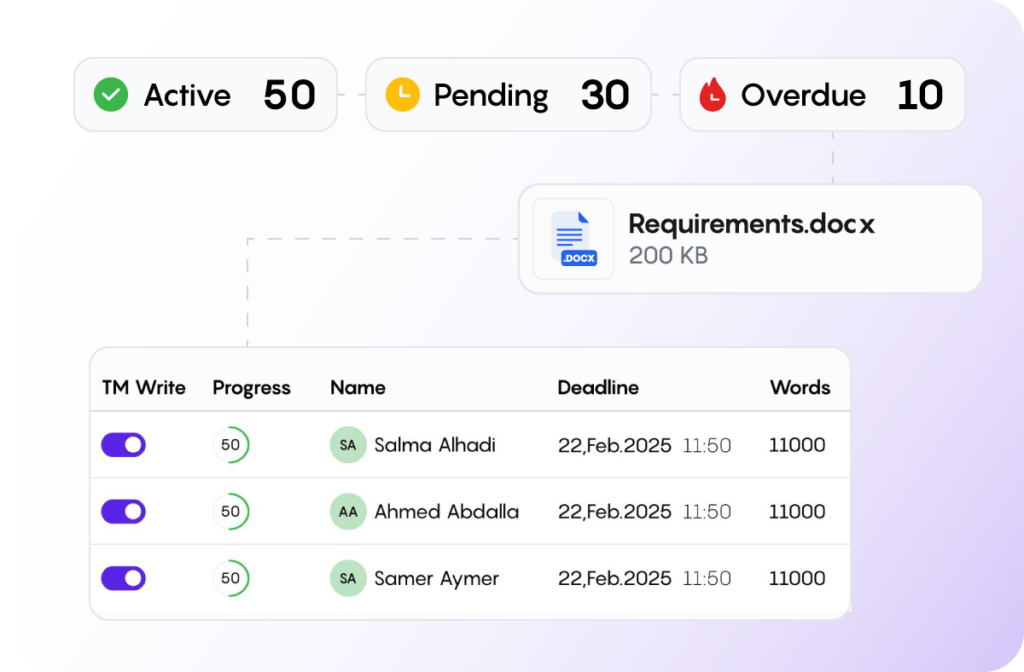The height and width of the screenshot is (672, 1024).
Task: Click the Requirements.docx file name link
Action: point(751,224)
